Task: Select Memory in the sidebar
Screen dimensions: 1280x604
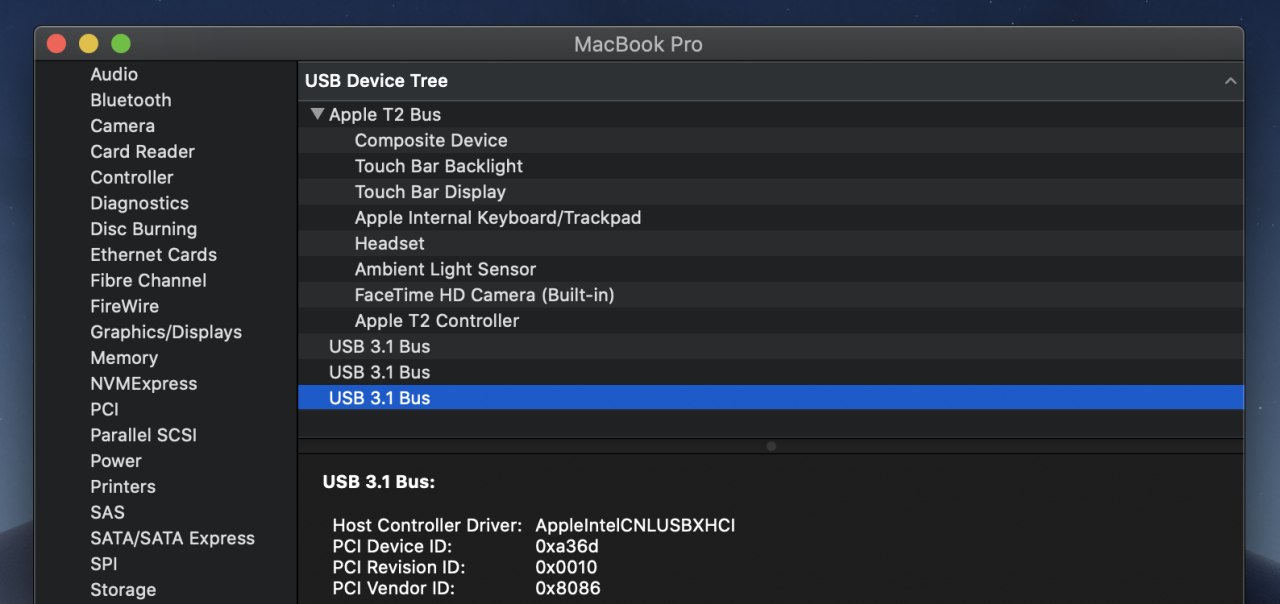Action: pos(124,358)
